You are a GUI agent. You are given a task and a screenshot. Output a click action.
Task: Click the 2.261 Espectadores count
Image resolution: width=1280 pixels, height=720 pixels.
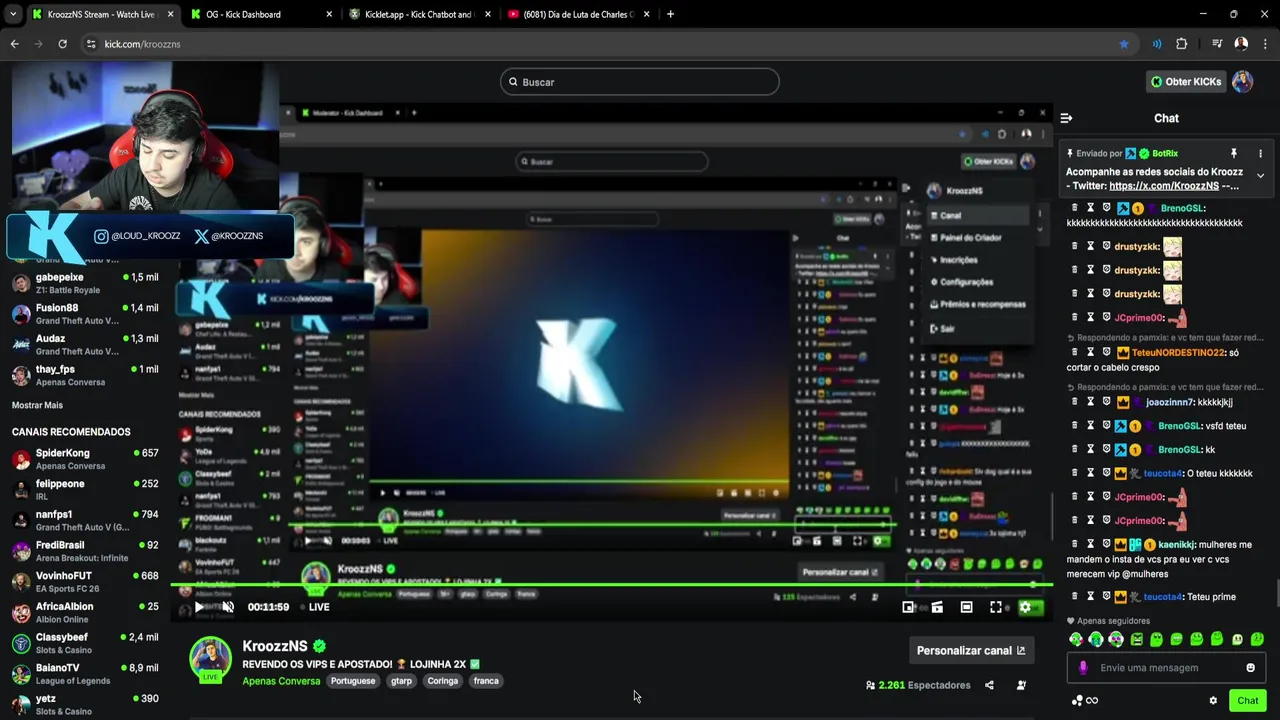[x=919, y=685]
